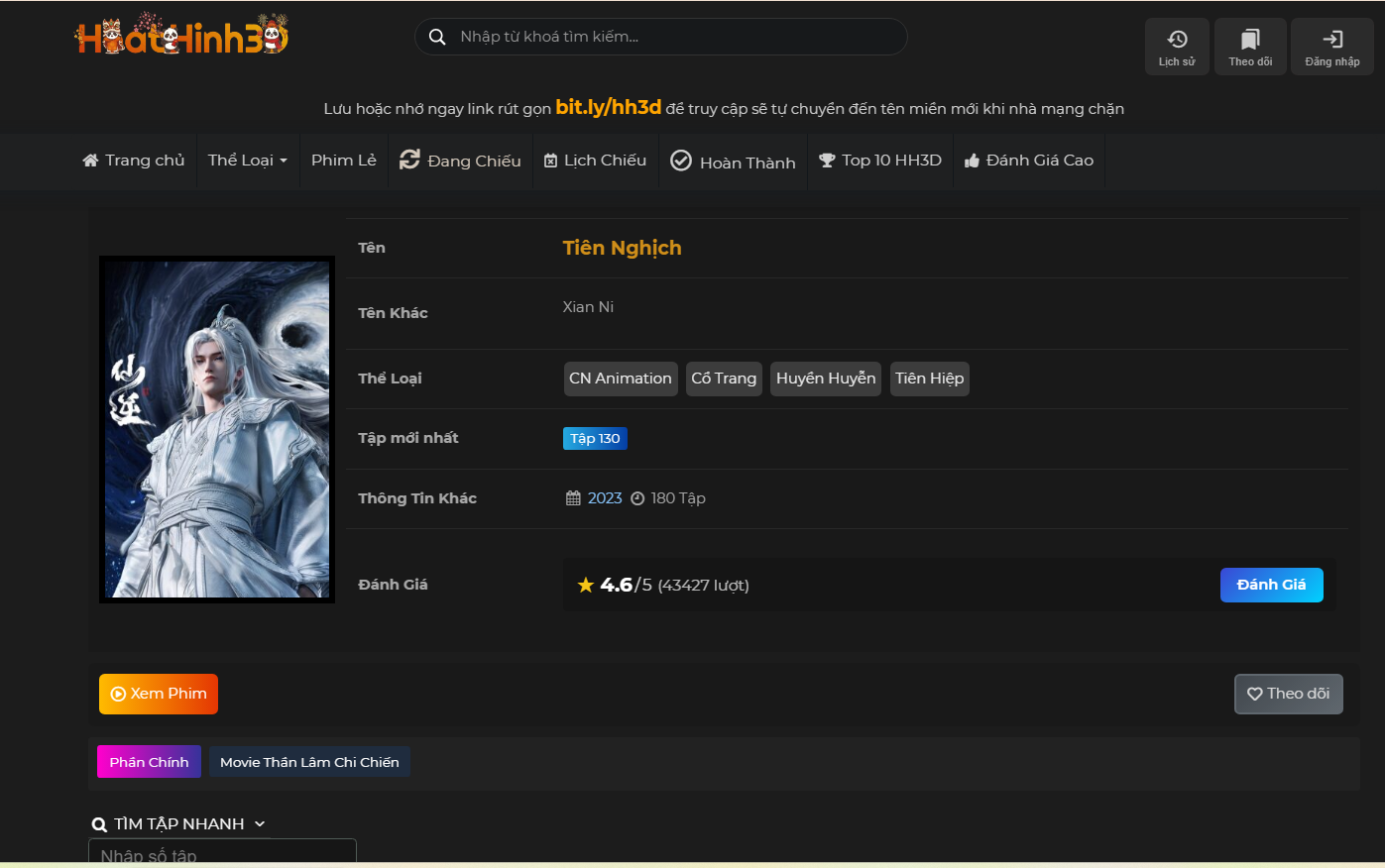Open the Phim Lẻ menu item
Viewport: 1385px width, 868px height.
pos(343,161)
